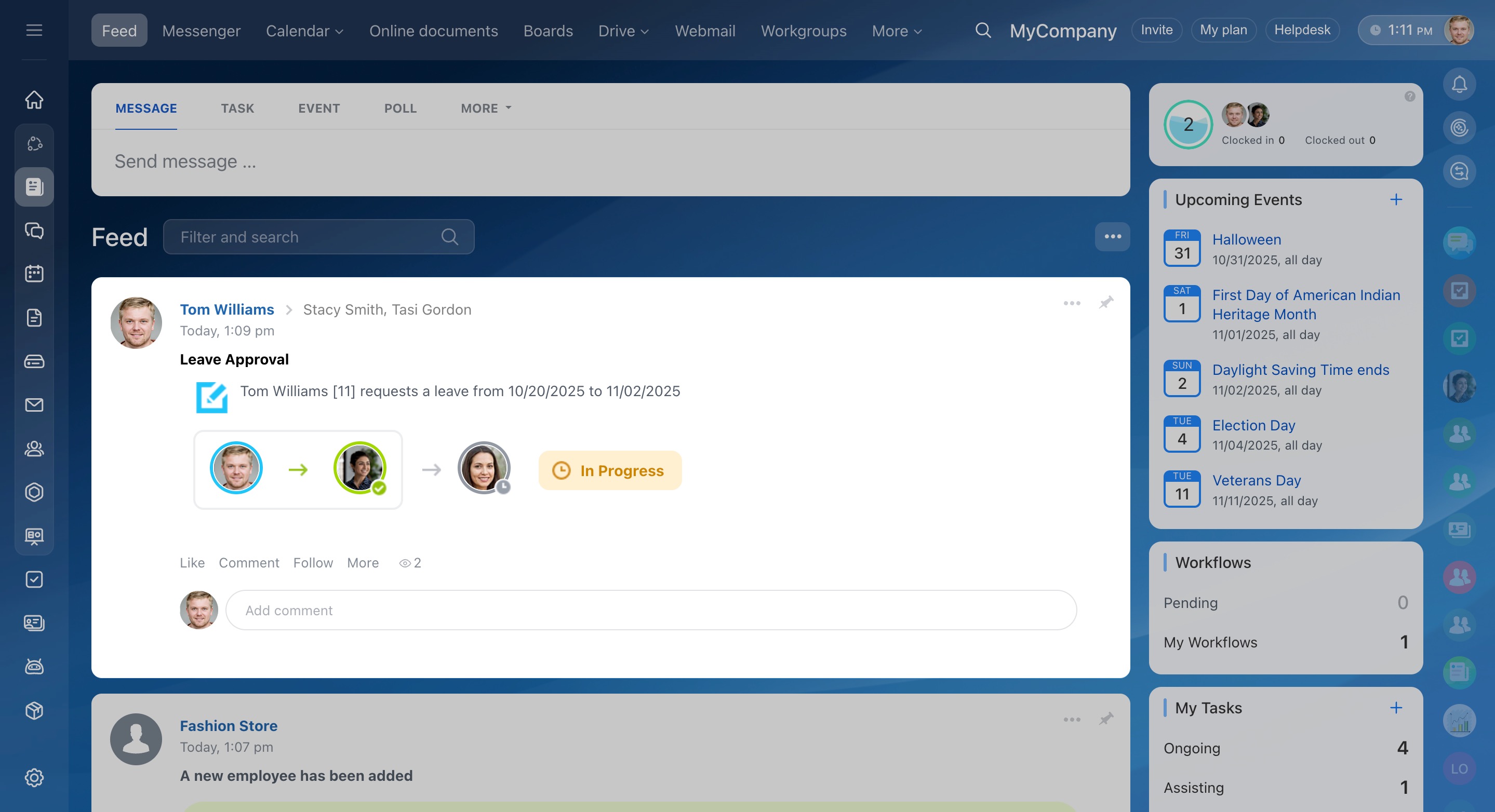Open settings gear at sidebar bottom

(x=34, y=777)
